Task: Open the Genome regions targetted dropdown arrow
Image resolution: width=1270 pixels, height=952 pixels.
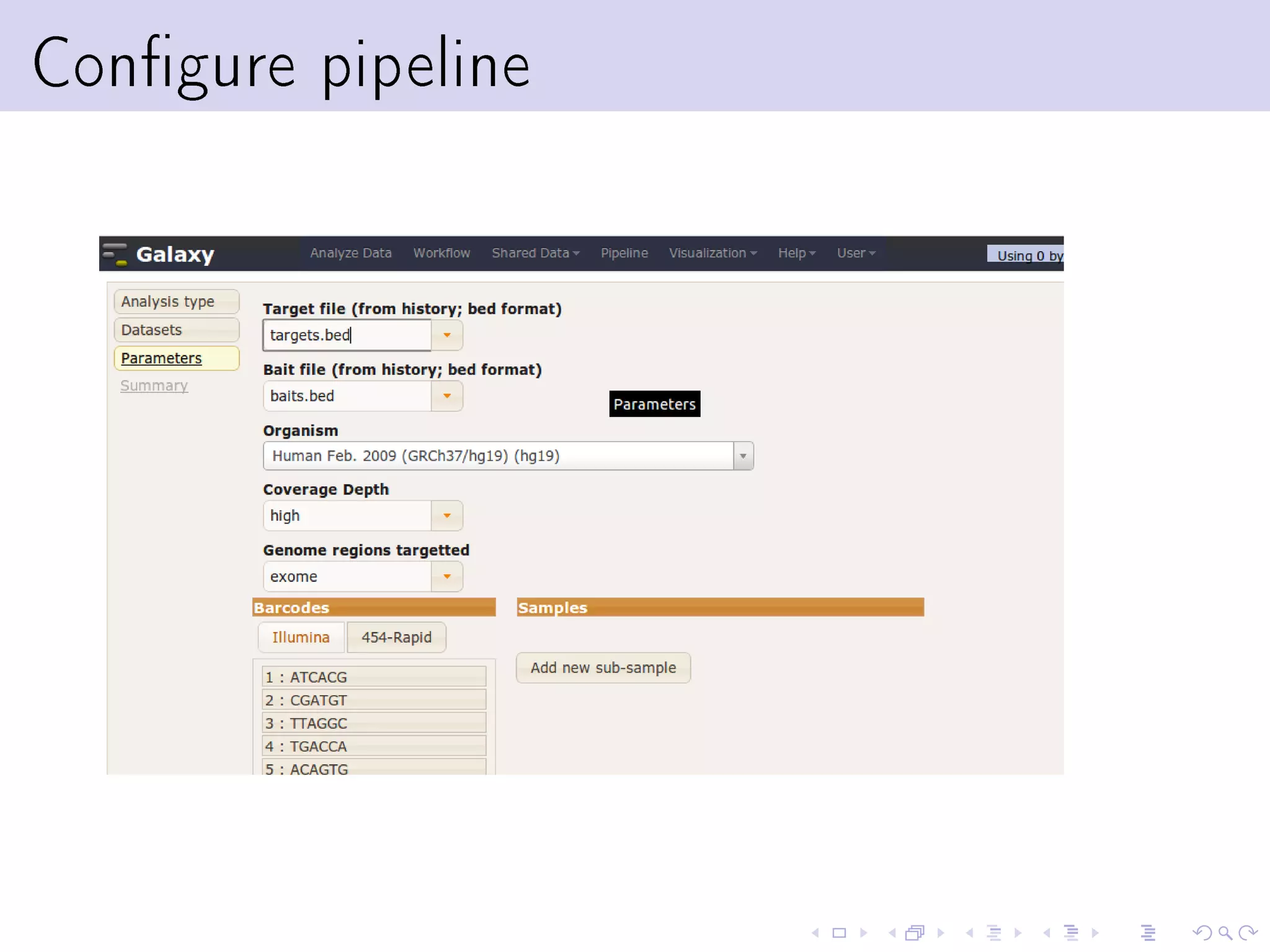Action: tap(447, 576)
